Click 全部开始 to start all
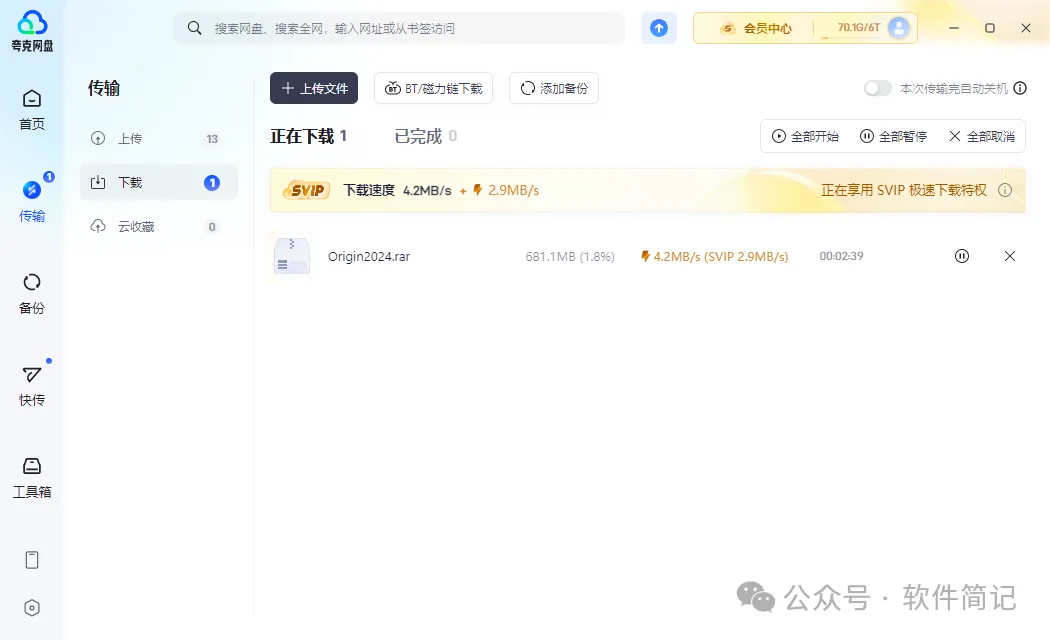The image size is (1050, 640). (x=805, y=137)
